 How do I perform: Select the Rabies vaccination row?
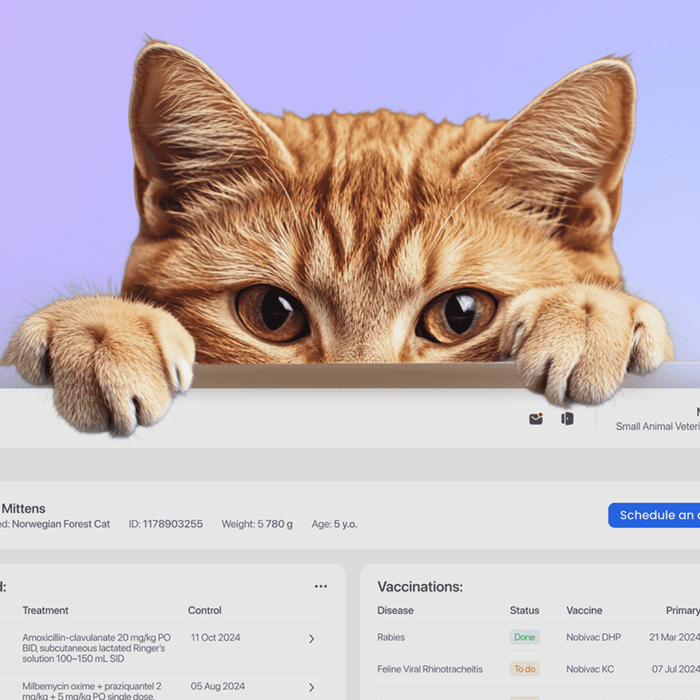click(x=391, y=637)
